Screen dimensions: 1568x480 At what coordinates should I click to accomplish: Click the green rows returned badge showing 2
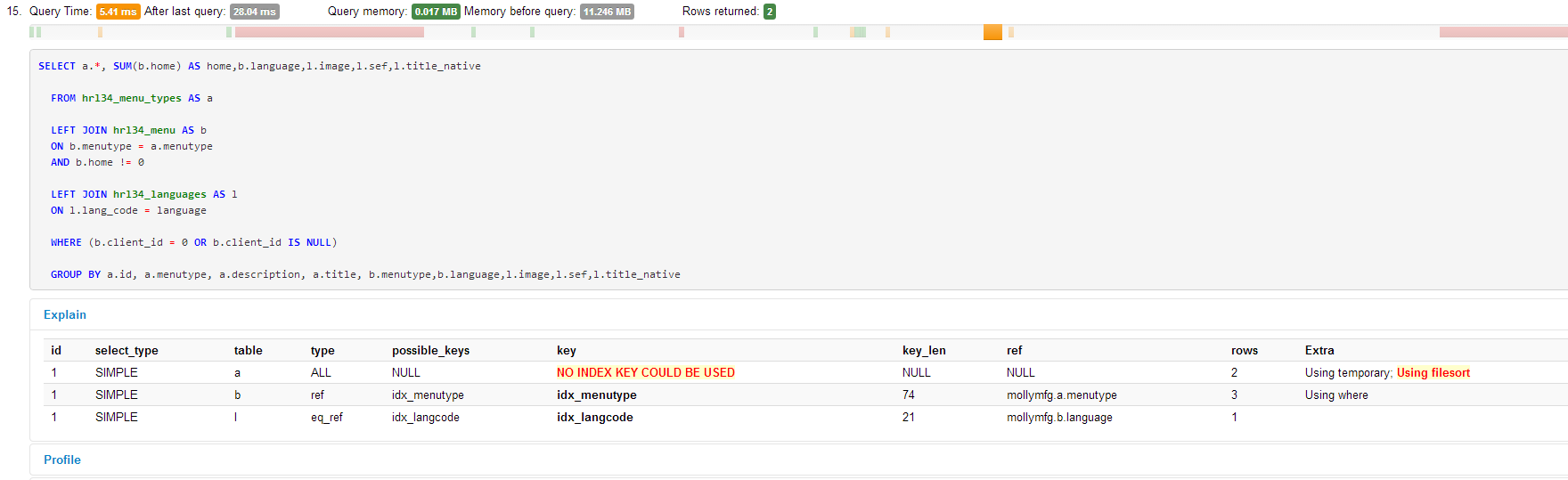[770, 12]
